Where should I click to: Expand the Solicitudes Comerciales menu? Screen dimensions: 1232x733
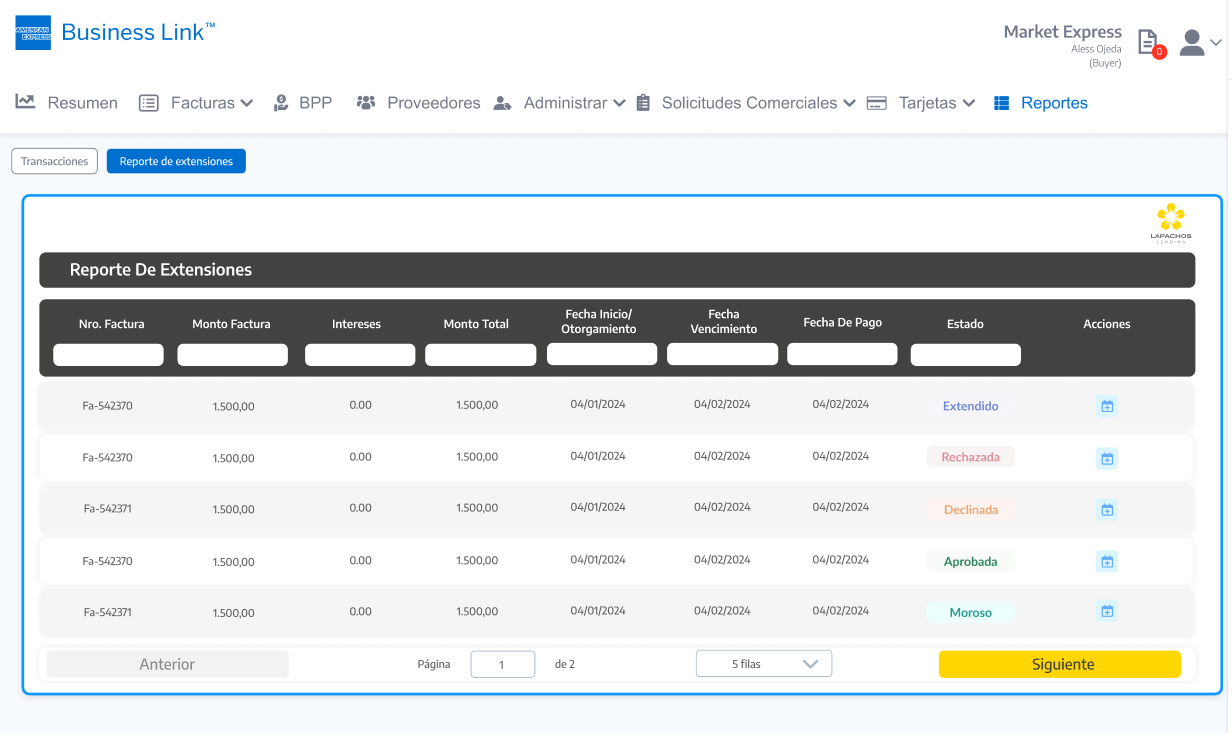point(746,103)
